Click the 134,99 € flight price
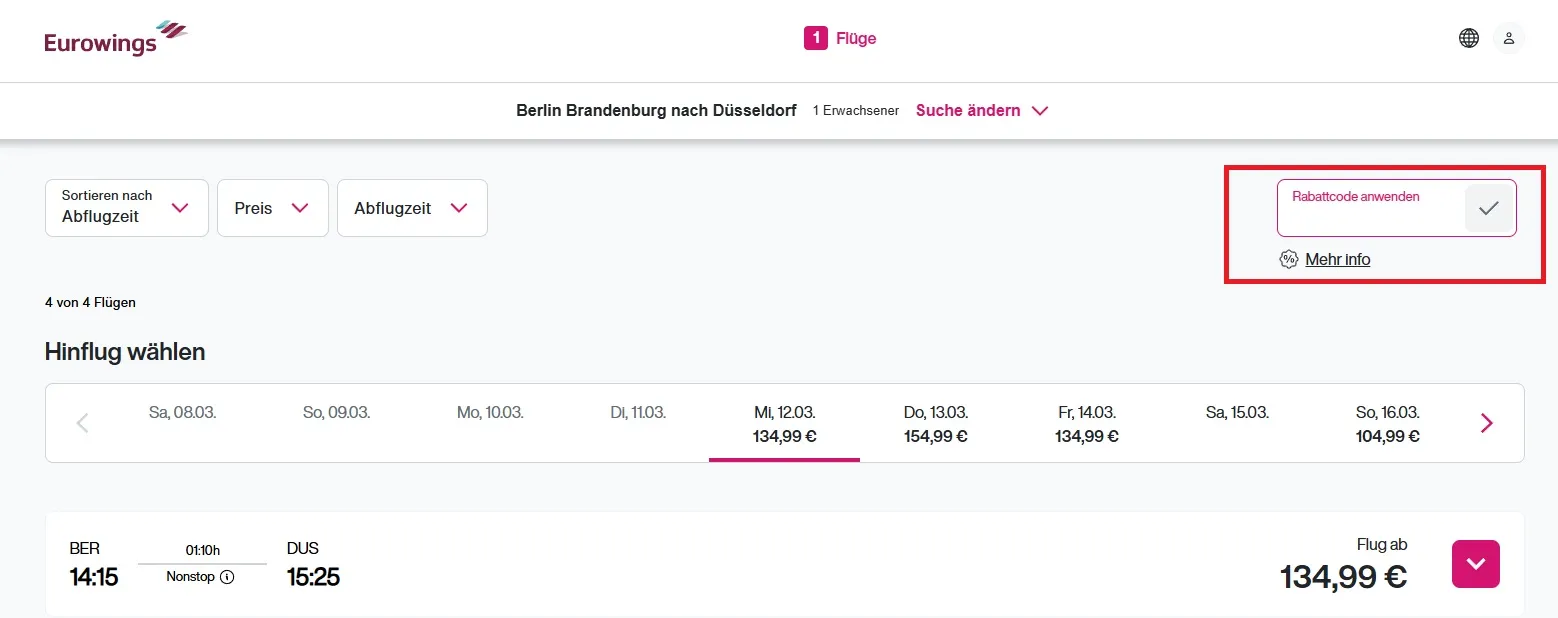This screenshot has height=618, width=1558. pos(1343,576)
